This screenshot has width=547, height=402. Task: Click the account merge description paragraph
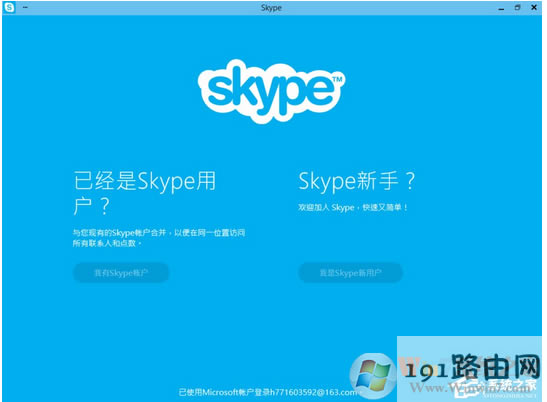159,238
